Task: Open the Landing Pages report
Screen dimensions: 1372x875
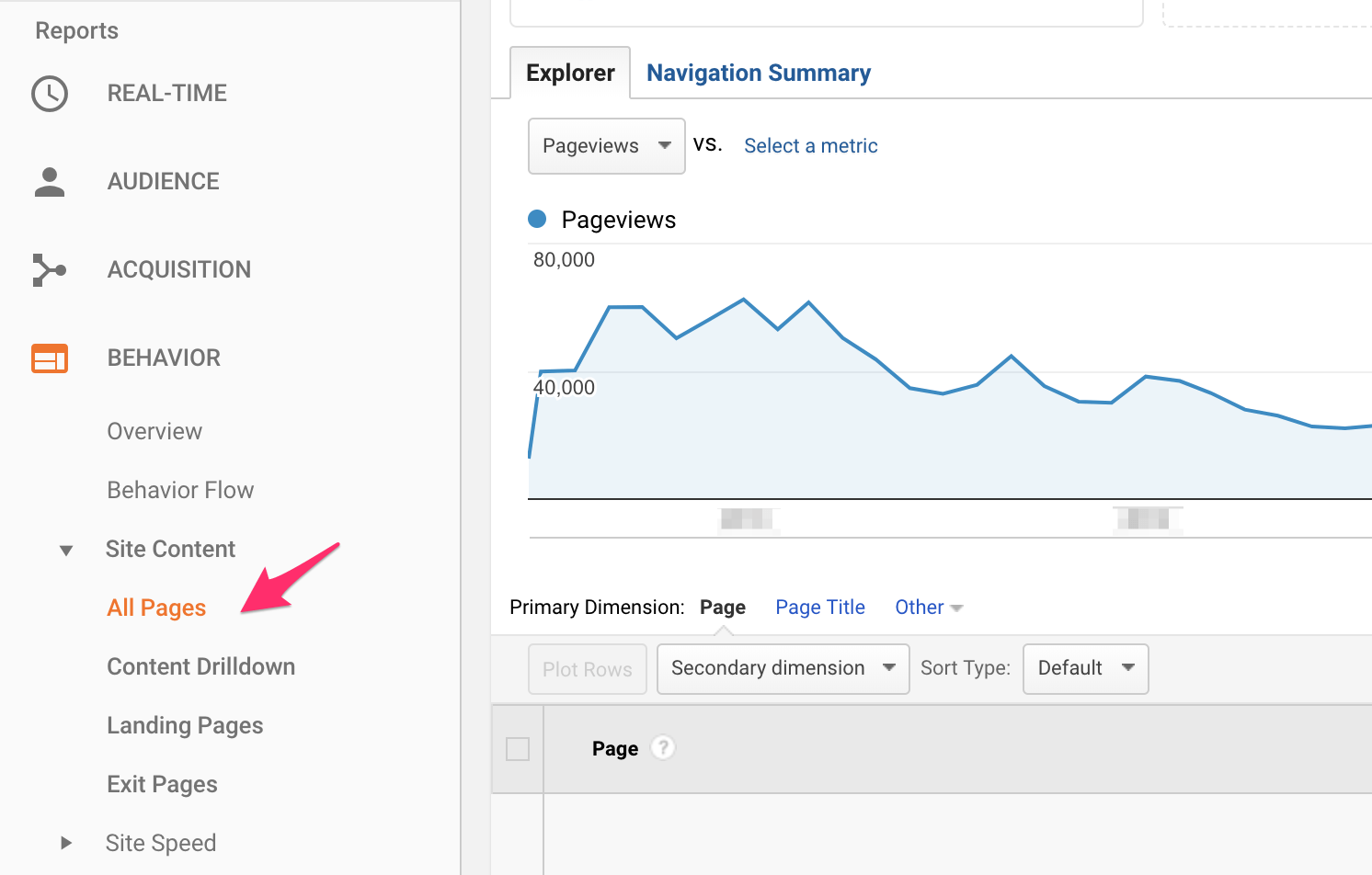Action: pos(185,725)
